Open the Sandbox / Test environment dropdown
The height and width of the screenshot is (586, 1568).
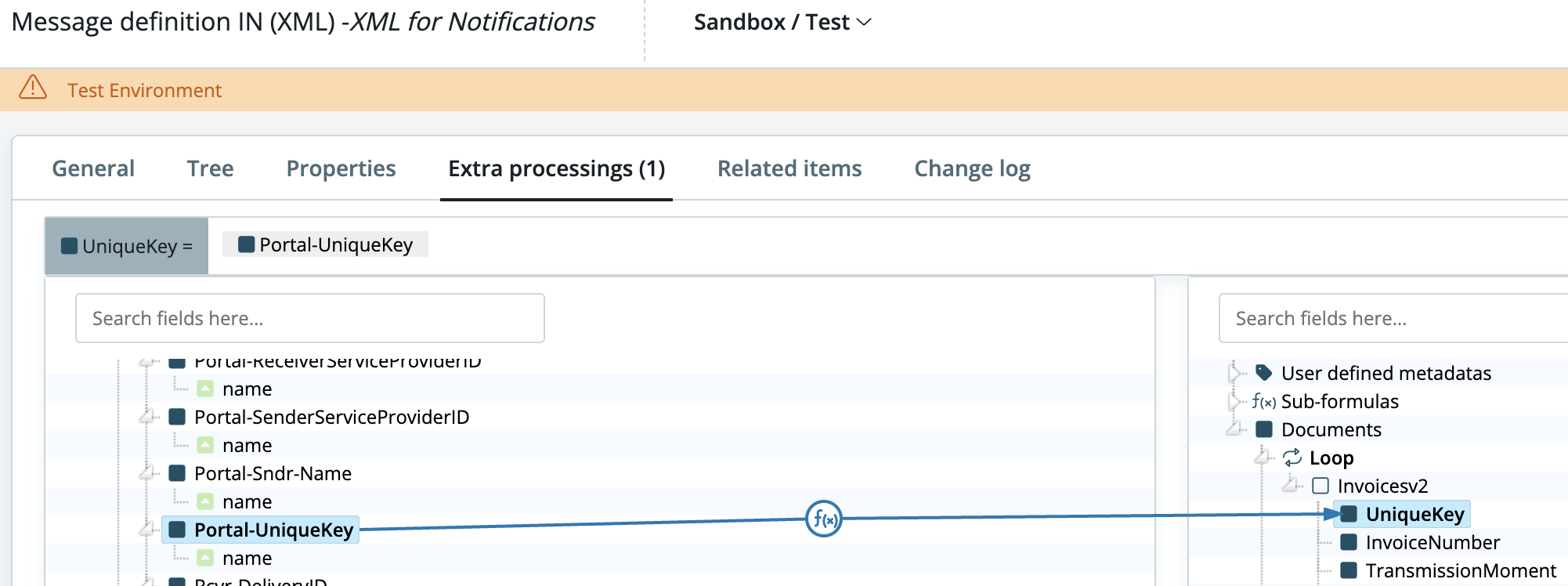tap(782, 23)
